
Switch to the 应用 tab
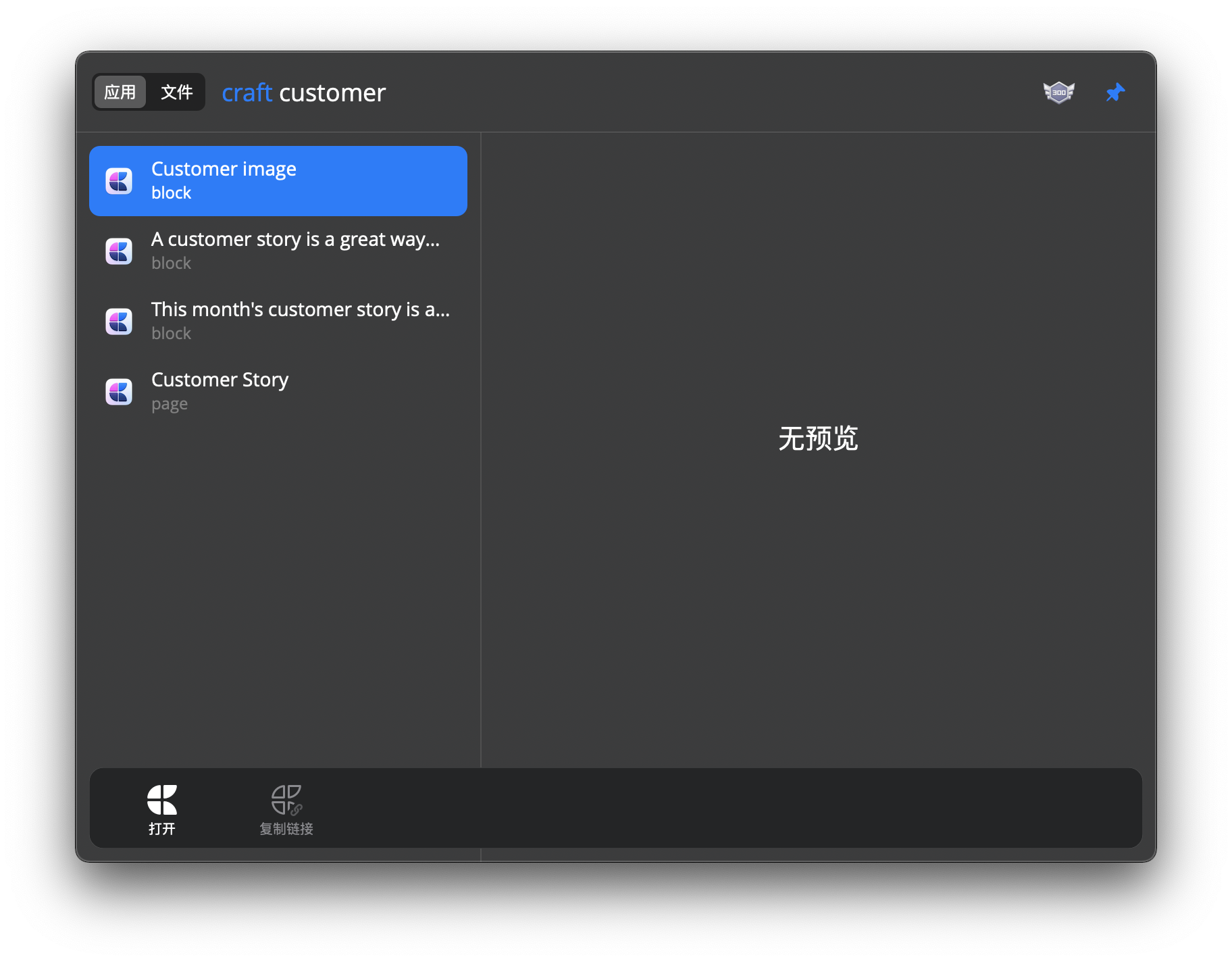[120, 92]
